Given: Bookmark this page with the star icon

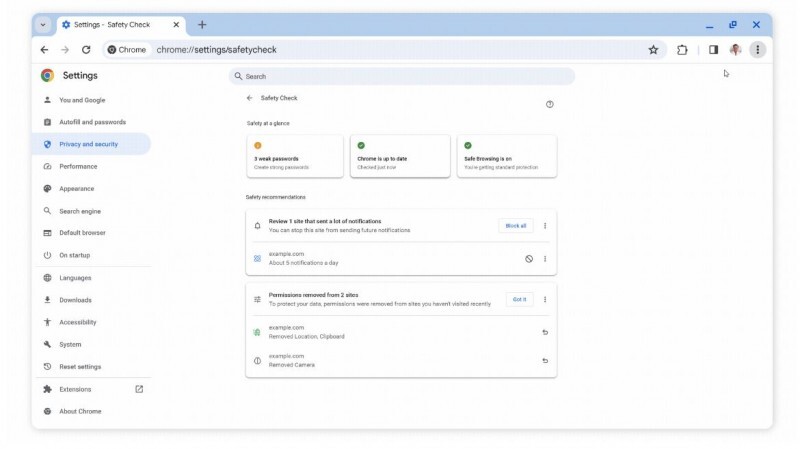Looking at the screenshot, I should click(x=653, y=50).
